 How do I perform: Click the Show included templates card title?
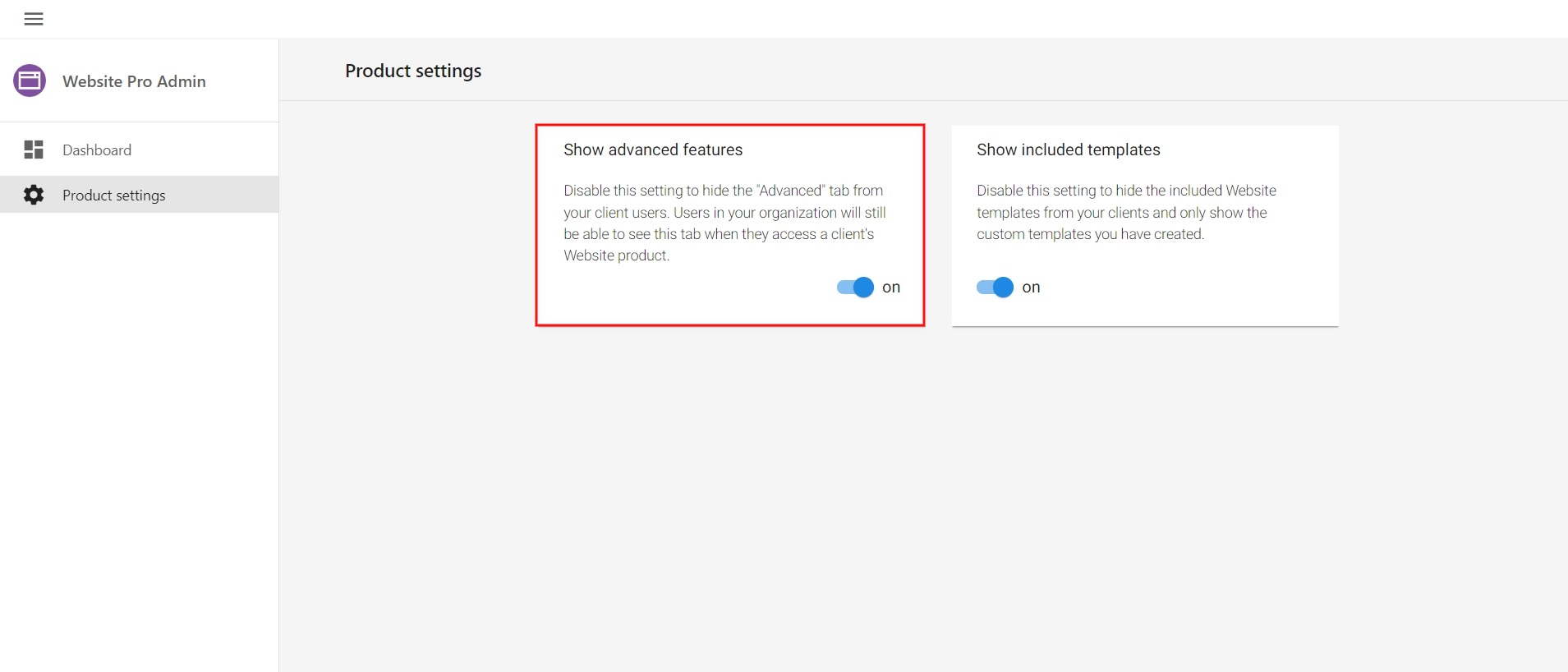(x=1068, y=150)
